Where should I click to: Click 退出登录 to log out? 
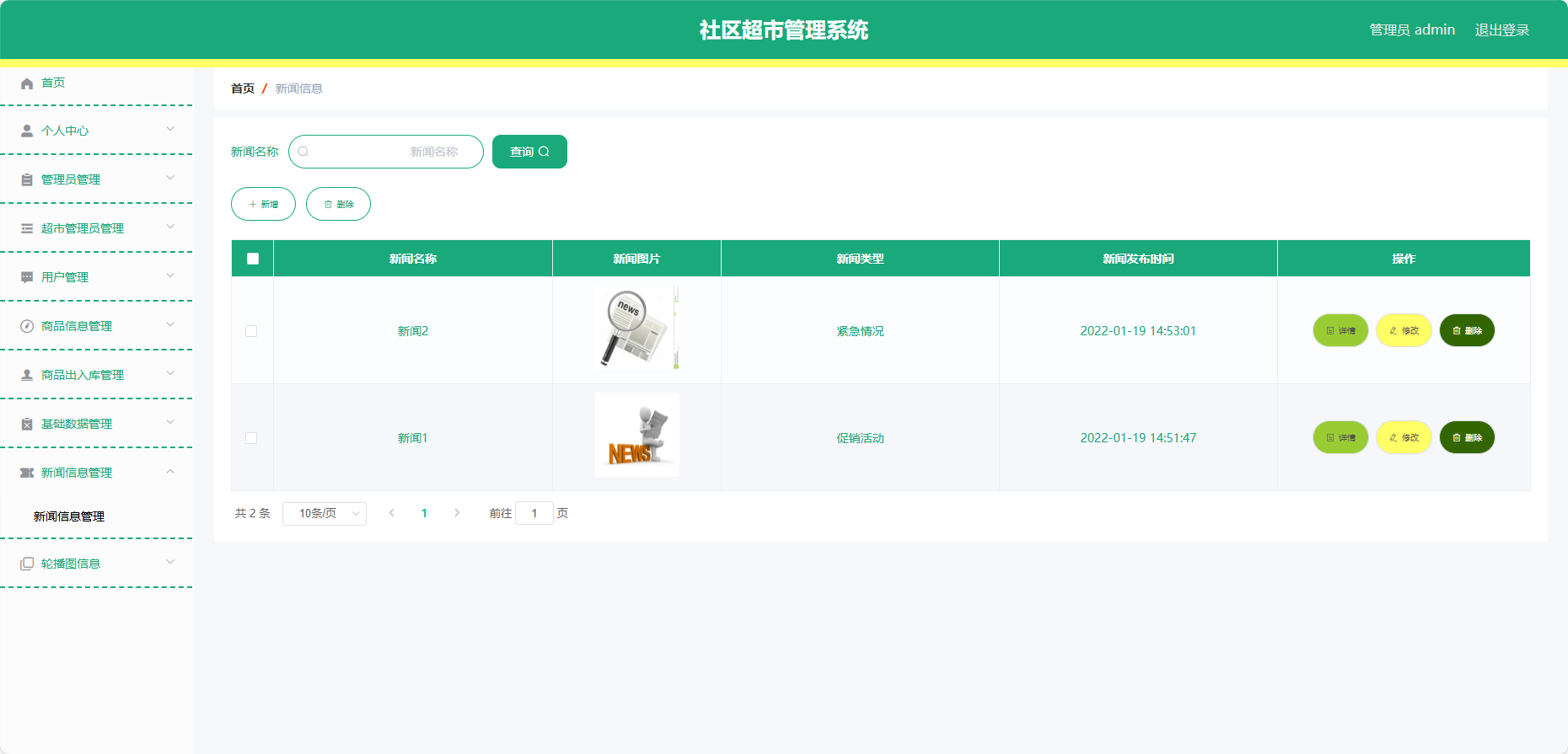coord(1501,30)
